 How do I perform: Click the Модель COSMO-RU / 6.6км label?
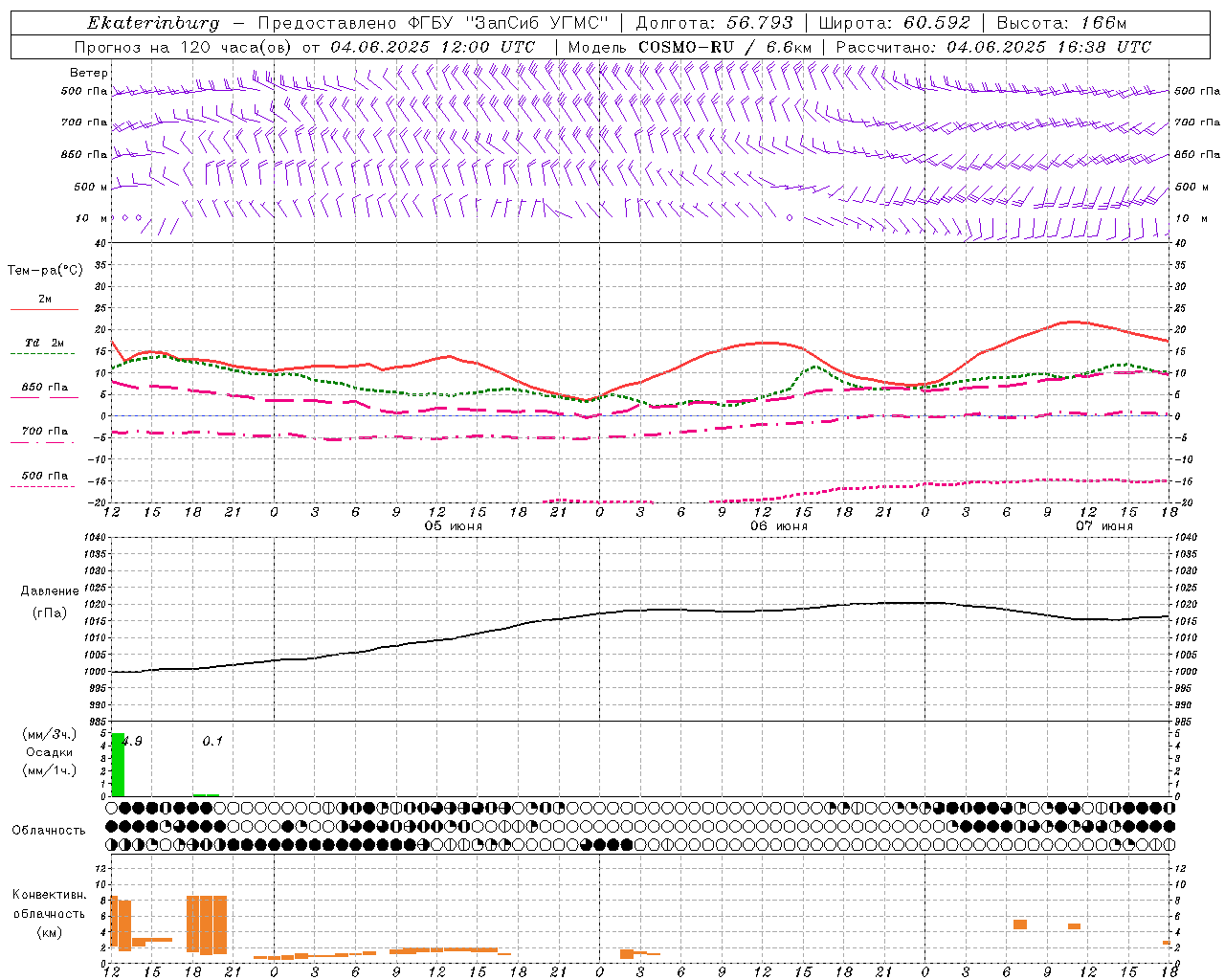click(x=690, y=47)
